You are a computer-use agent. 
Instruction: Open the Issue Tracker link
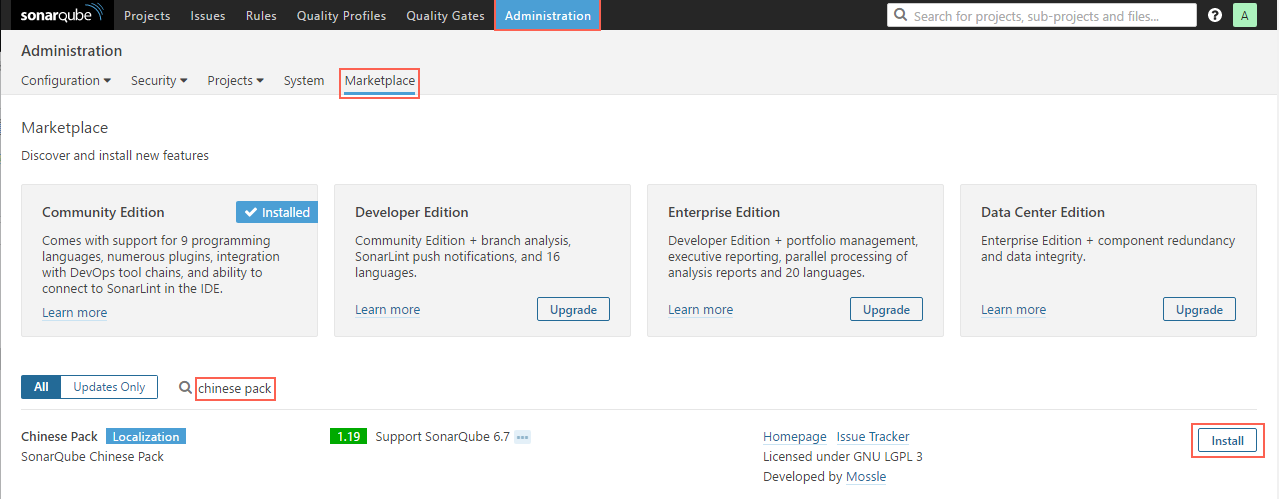click(872, 437)
